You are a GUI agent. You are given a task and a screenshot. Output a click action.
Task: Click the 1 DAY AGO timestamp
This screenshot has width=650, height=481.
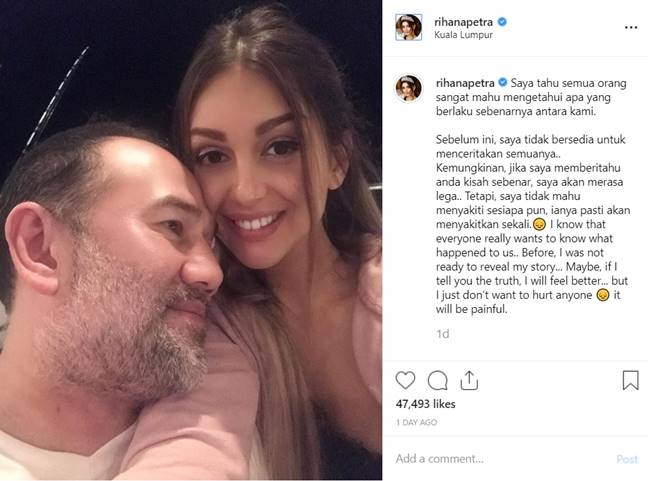(415, 422)
